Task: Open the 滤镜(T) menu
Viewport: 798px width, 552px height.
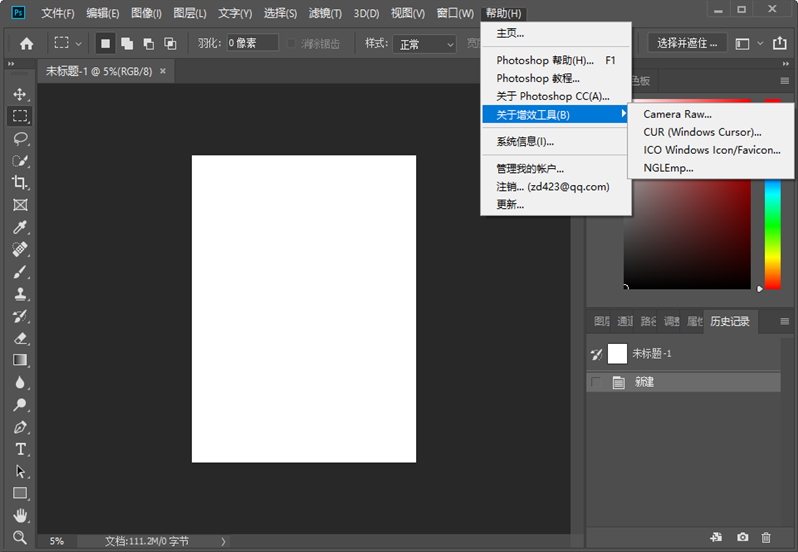Action: (325, 13)
